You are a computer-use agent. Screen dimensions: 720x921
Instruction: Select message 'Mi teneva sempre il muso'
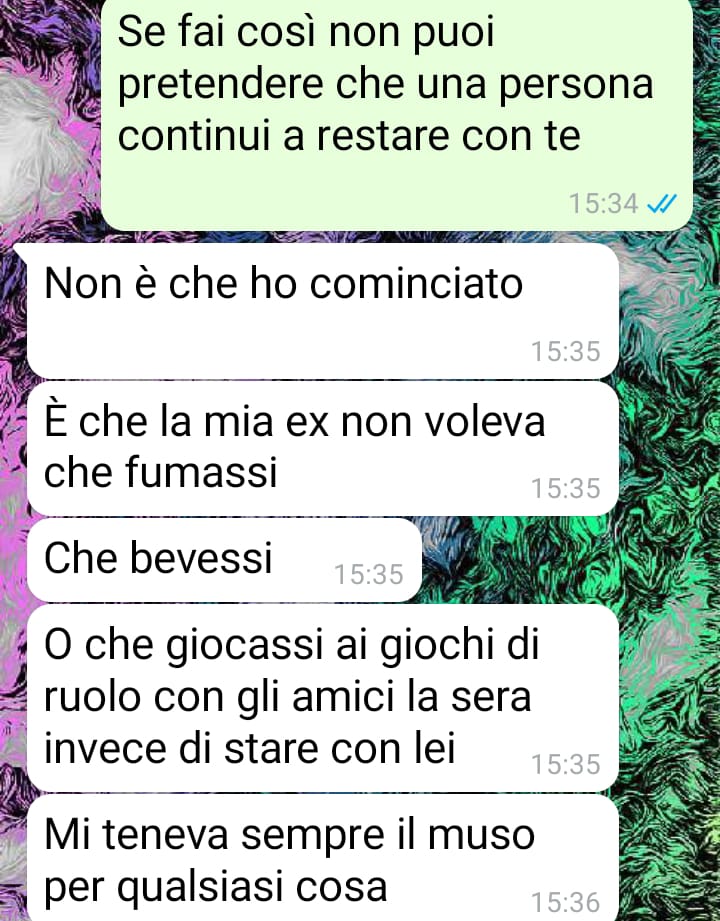(x=322, y=858)
